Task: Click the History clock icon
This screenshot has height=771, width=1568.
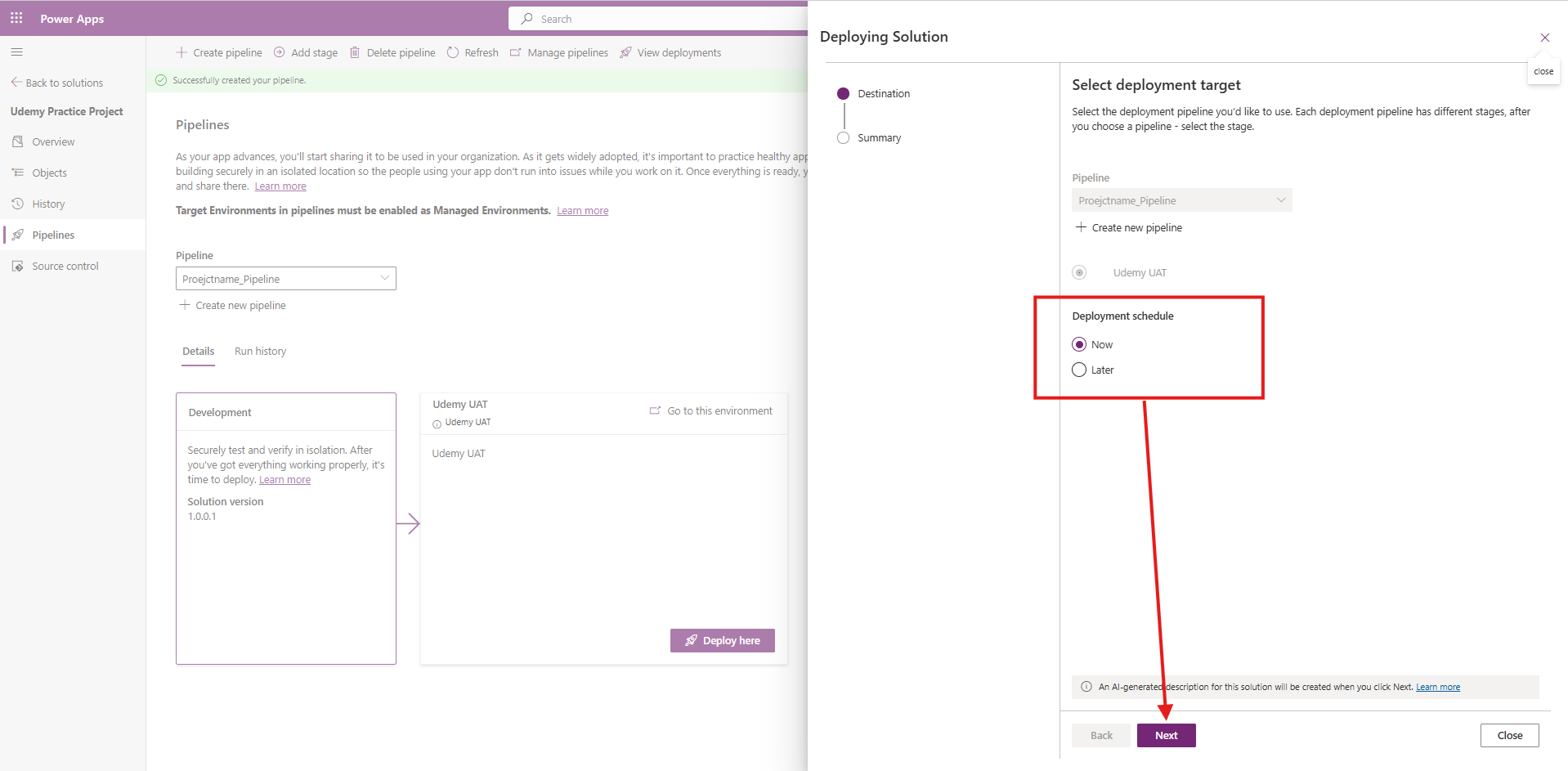Action: (18, 204)
